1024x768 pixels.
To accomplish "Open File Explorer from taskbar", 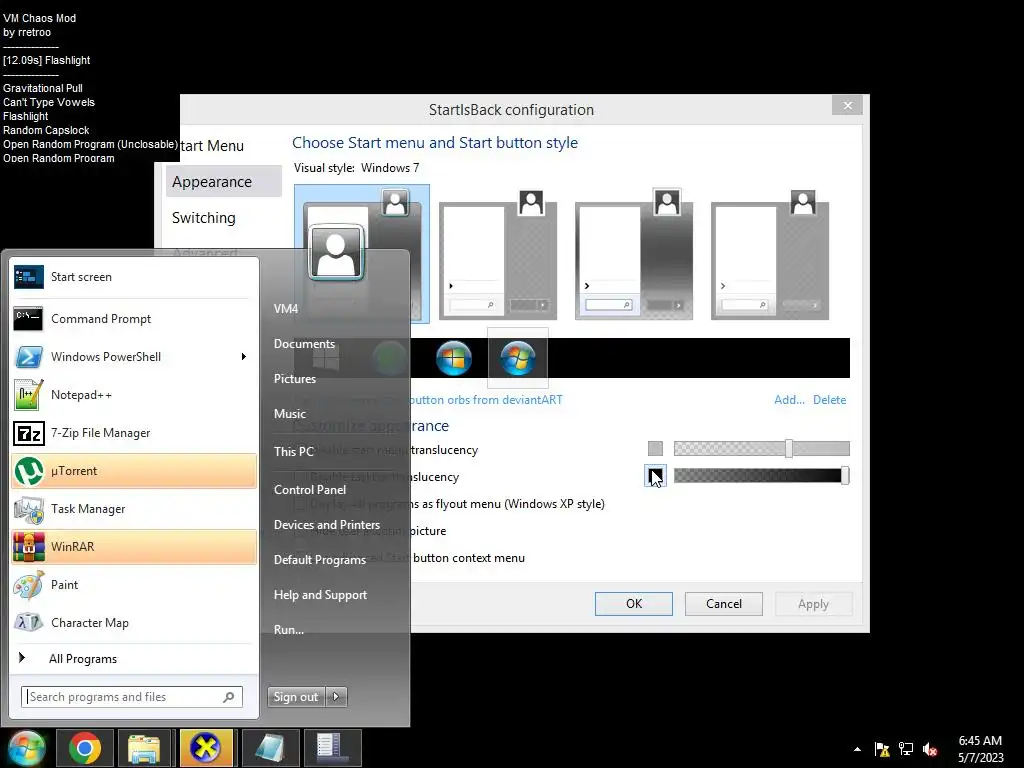I will 144,748.
